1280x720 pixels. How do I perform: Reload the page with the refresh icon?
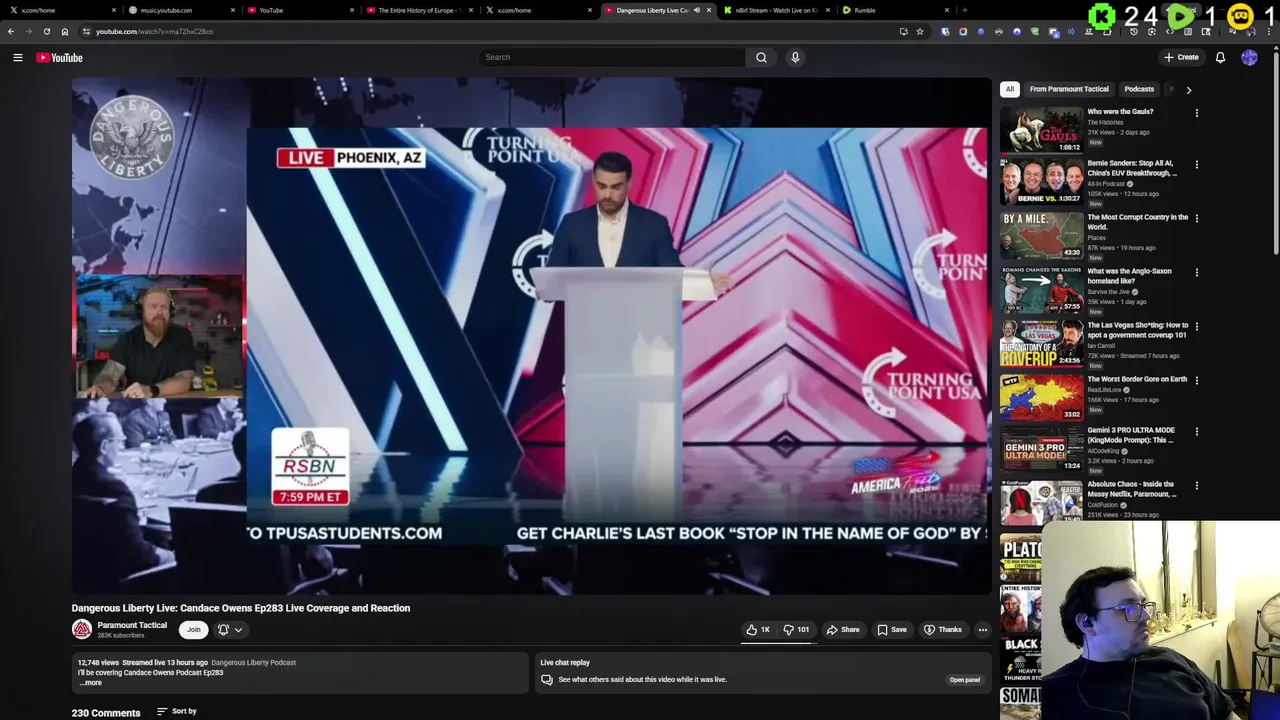point(46,31)
